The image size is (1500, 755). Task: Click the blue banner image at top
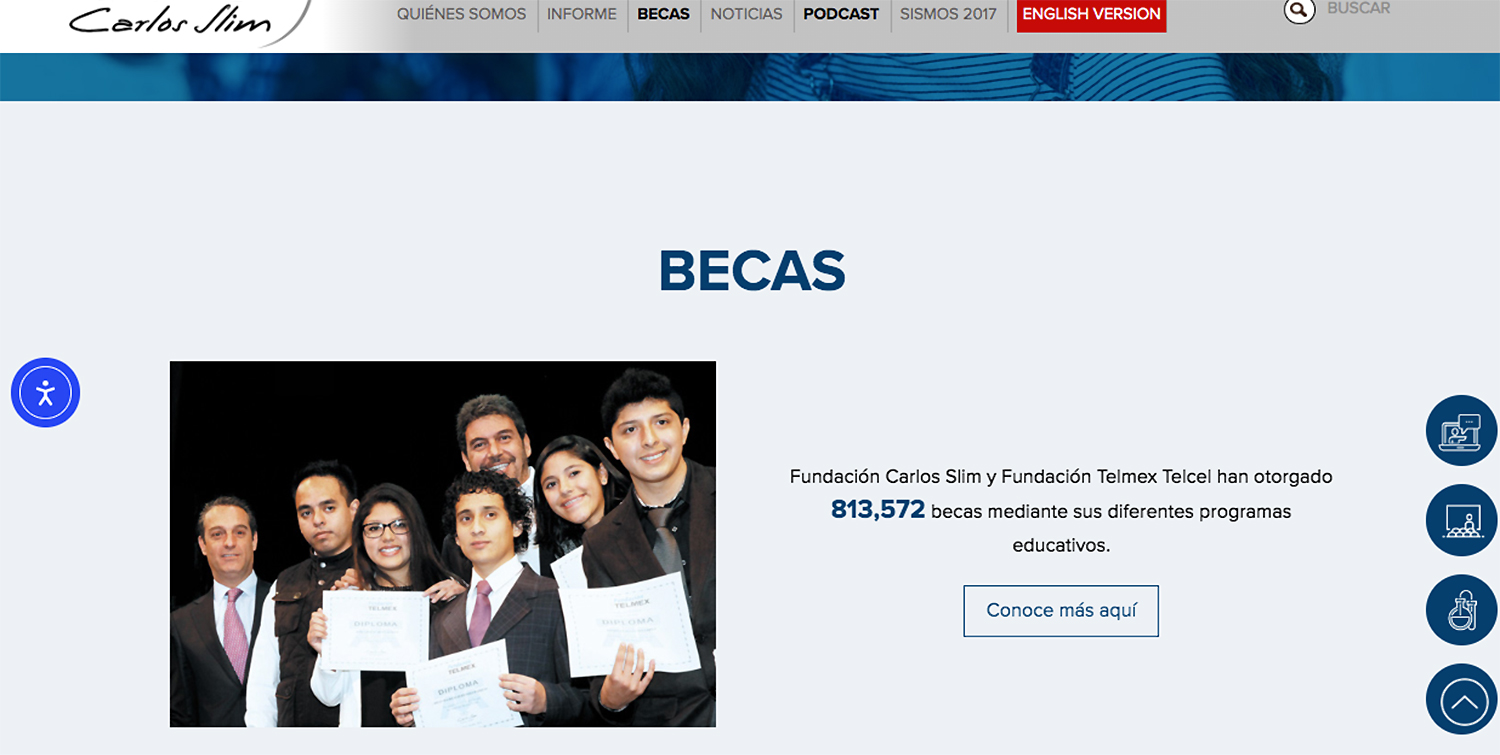pos(750,77)
